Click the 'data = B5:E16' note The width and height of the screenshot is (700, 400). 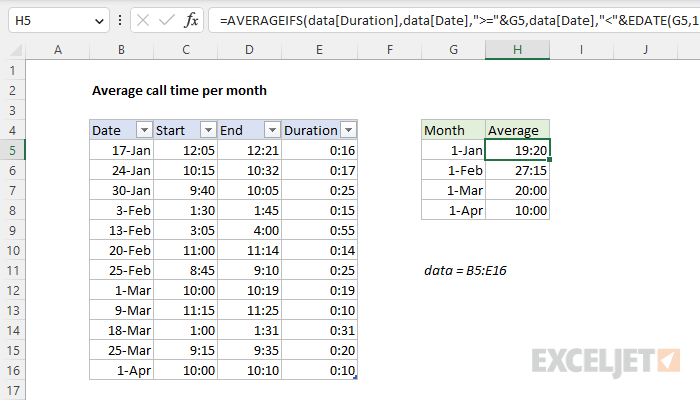[465, 270]
